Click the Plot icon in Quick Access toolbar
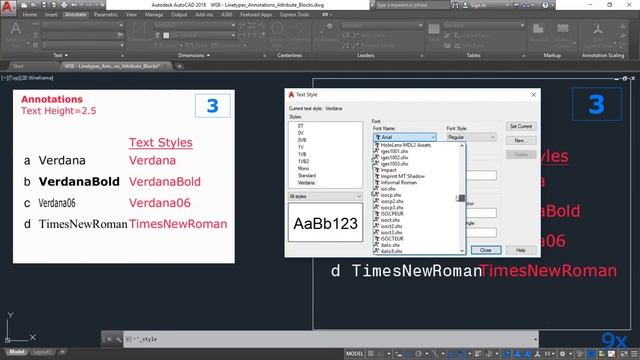This screenshot has width=640, height=360. point(64,5)
